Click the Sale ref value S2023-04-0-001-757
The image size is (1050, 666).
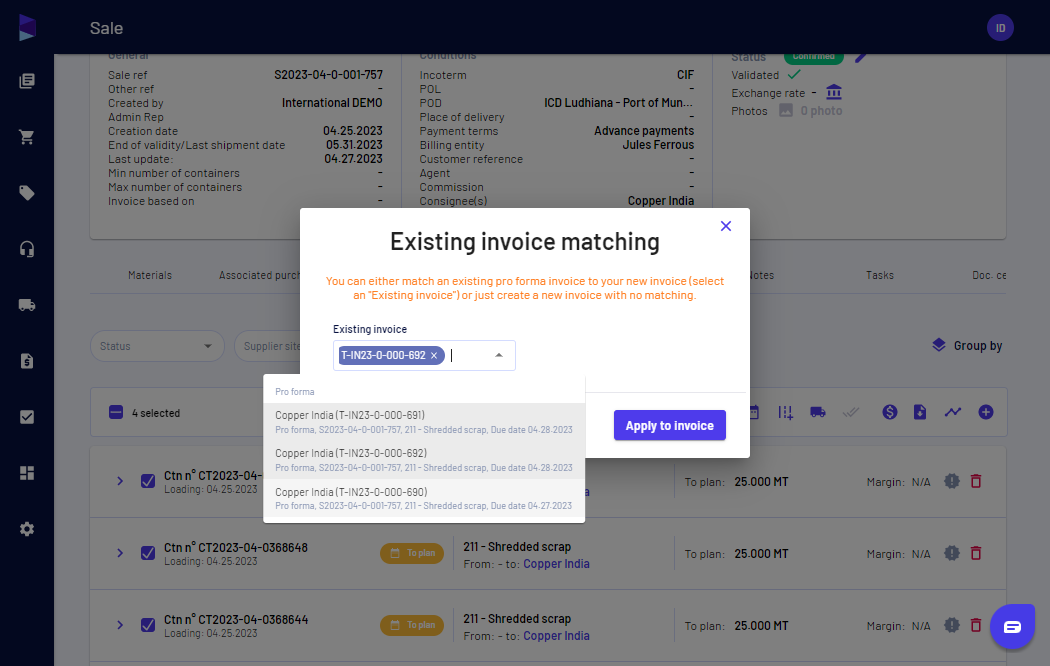[328, 75]
